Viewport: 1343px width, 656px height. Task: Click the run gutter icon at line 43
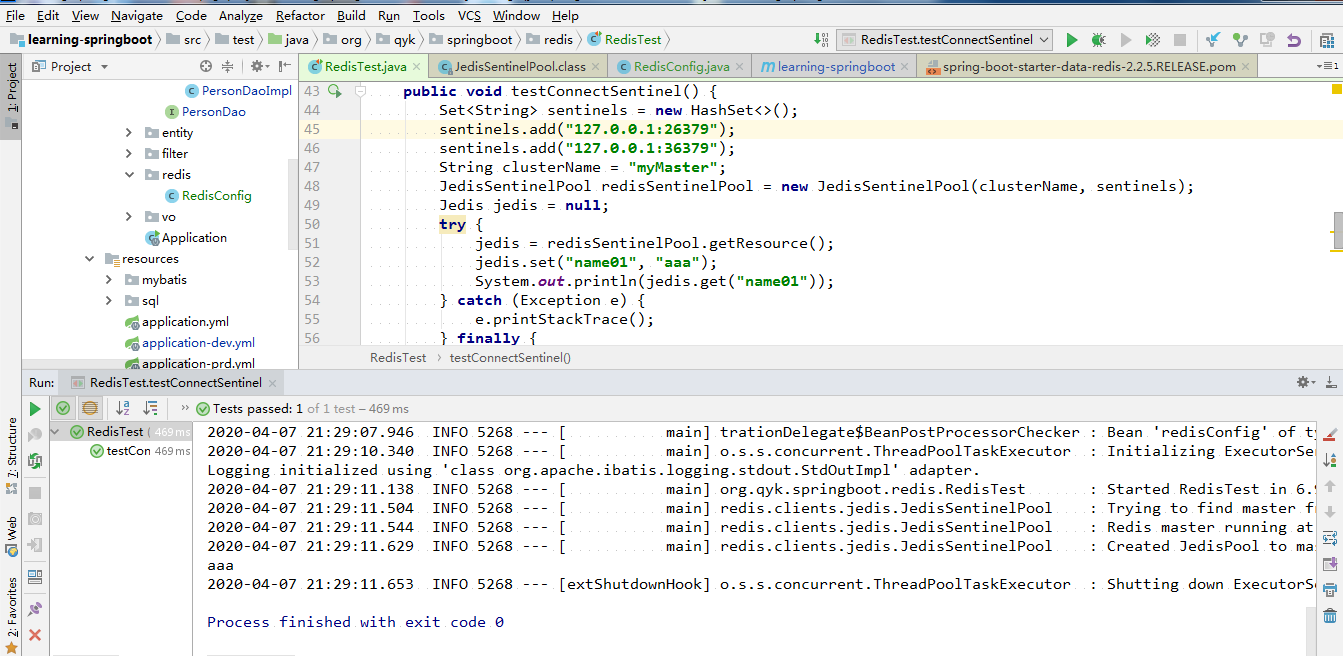(335, 91)
